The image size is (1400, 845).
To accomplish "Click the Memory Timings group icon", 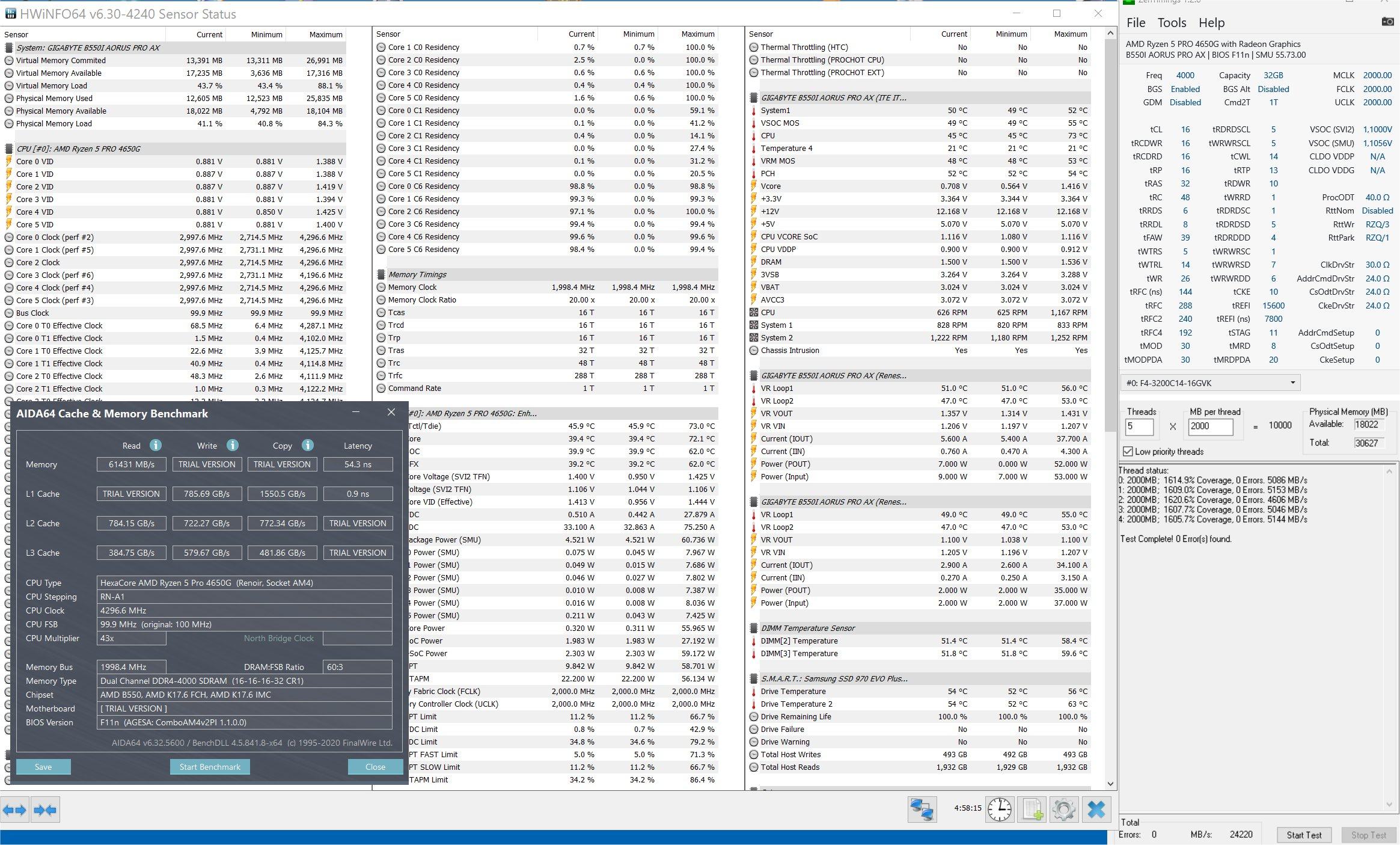I will 381,274.
